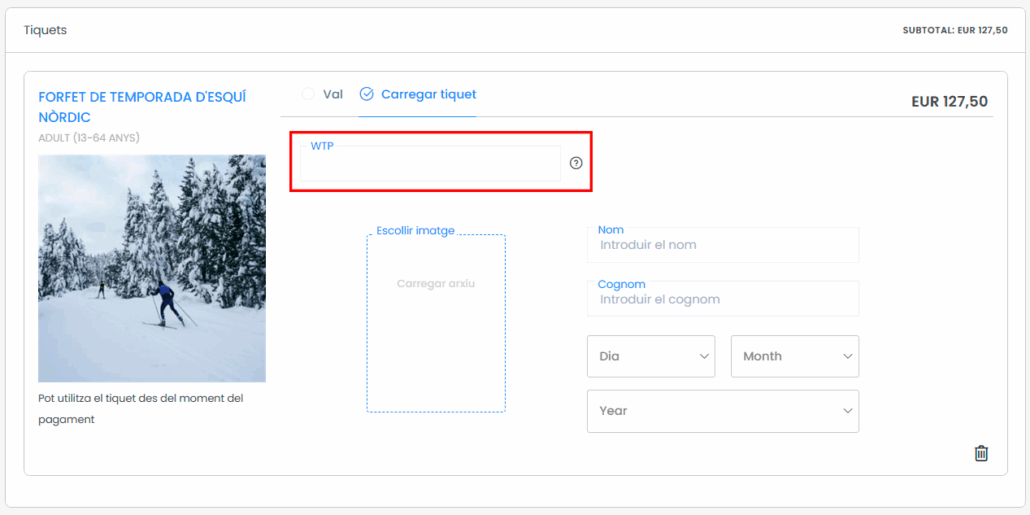
Task: Click the Tiquets section header
Action: point(45,30)
